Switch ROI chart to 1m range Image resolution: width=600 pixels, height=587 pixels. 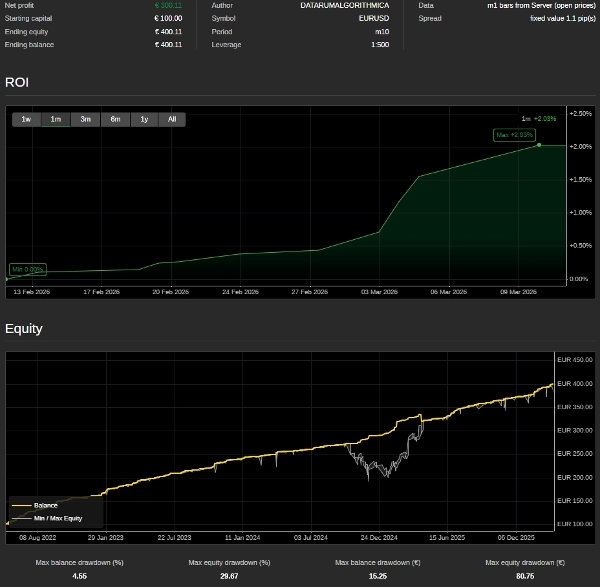pyautogui.click(x=56, y=119)
